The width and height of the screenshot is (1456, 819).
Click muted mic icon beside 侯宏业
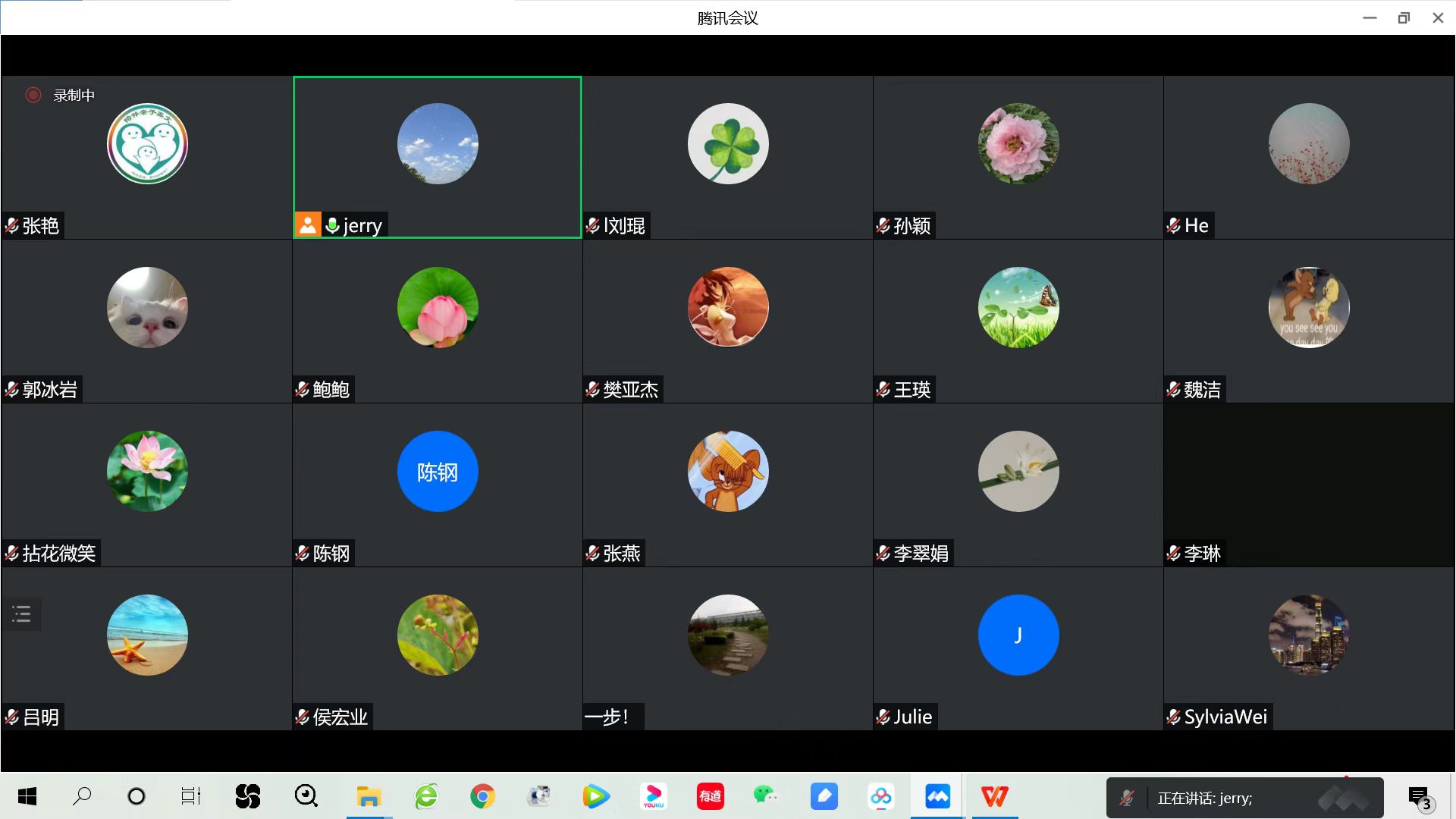point(303,717)
